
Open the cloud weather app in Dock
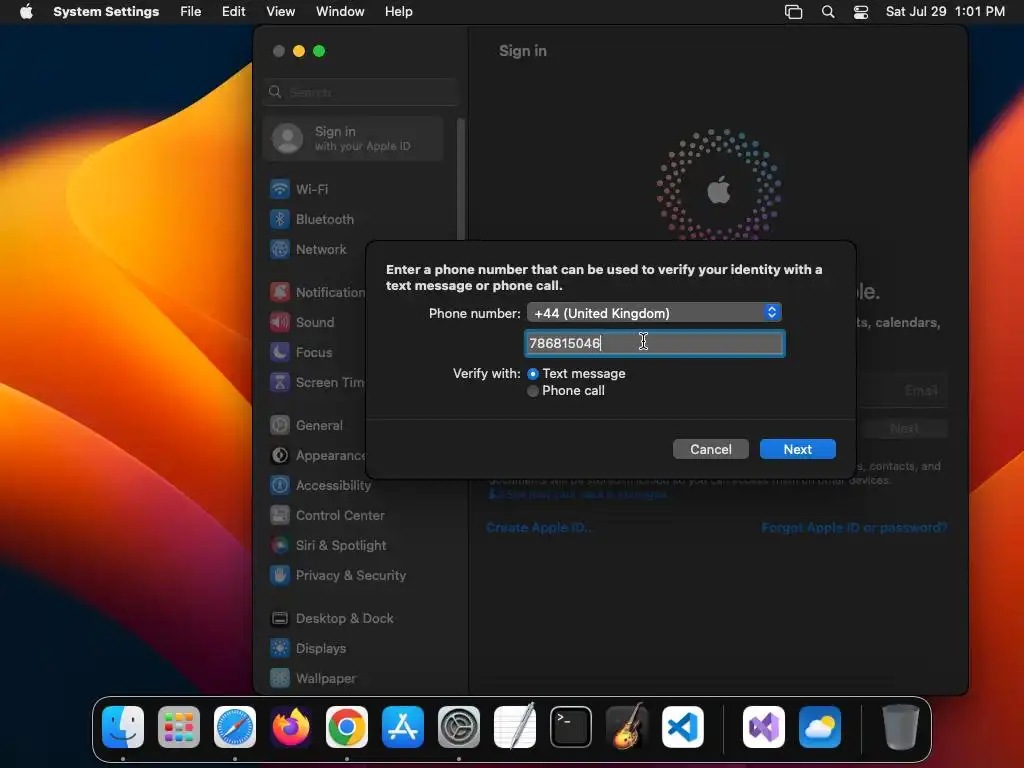[x=820, y=727]
